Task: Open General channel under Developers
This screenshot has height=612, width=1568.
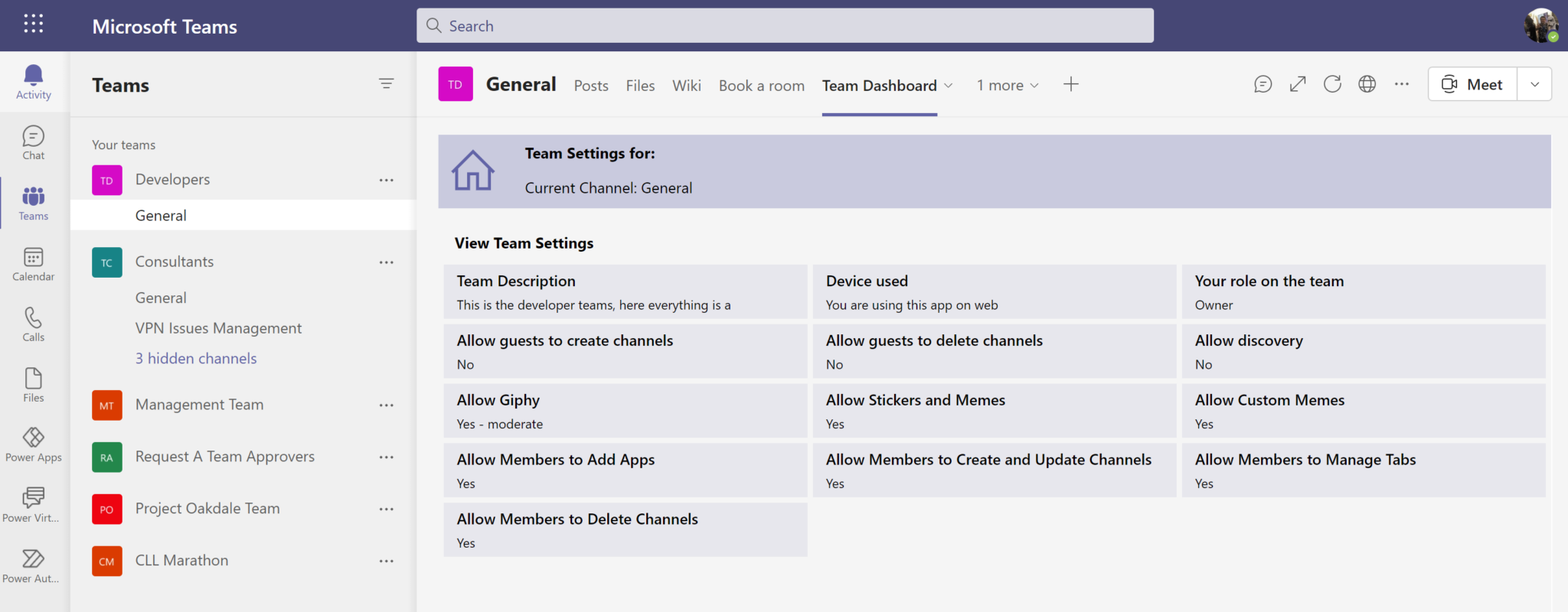Action: coord(243,215)
